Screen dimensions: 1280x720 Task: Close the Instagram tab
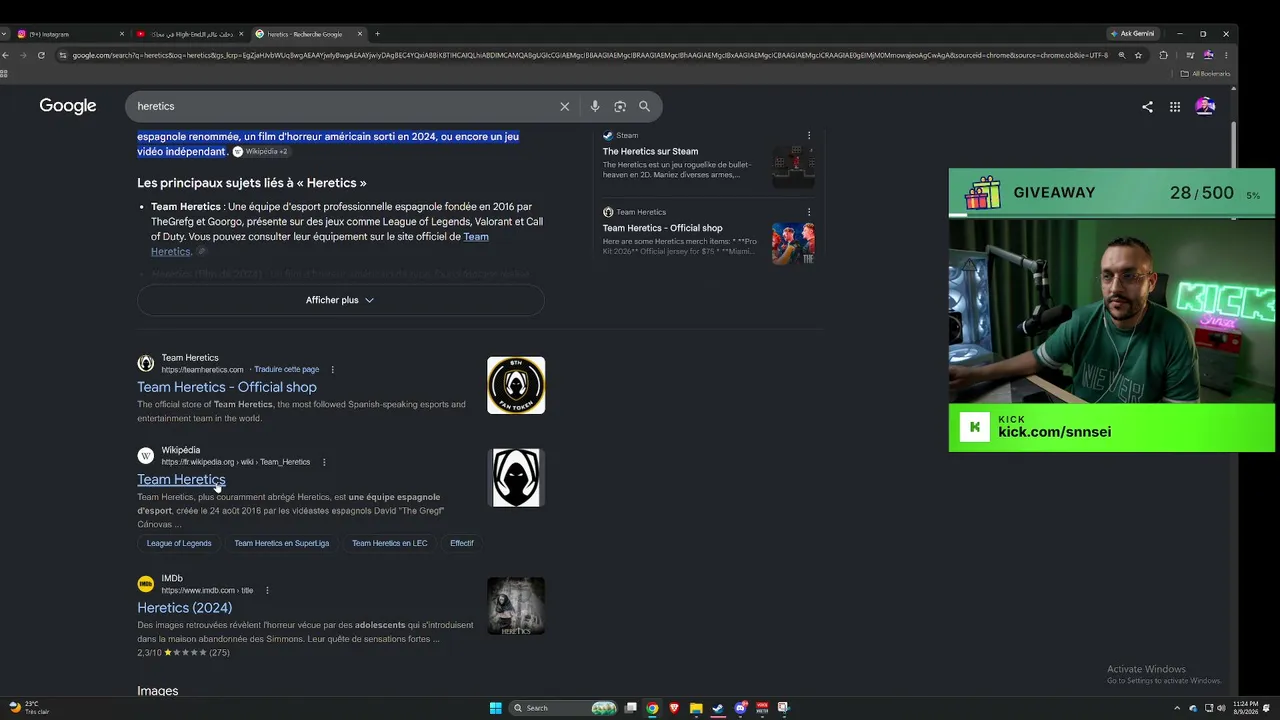(122, 34)
